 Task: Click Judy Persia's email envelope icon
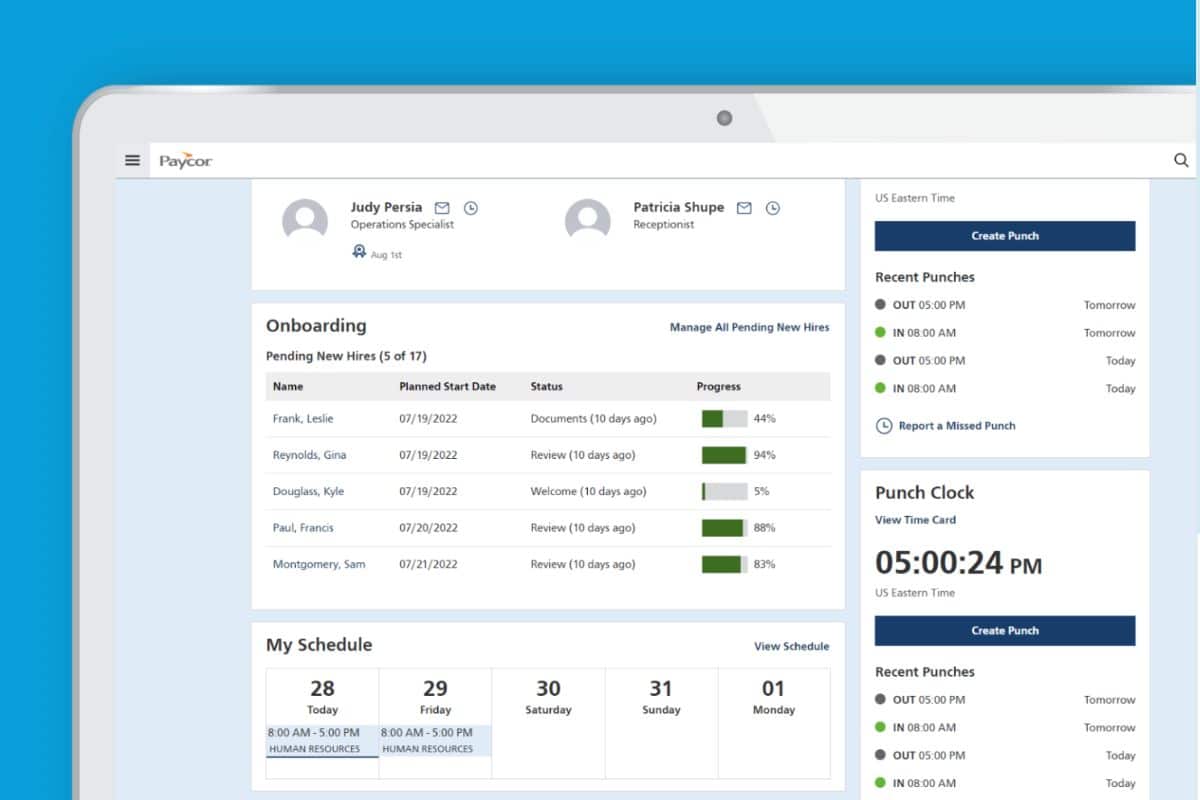442,208
